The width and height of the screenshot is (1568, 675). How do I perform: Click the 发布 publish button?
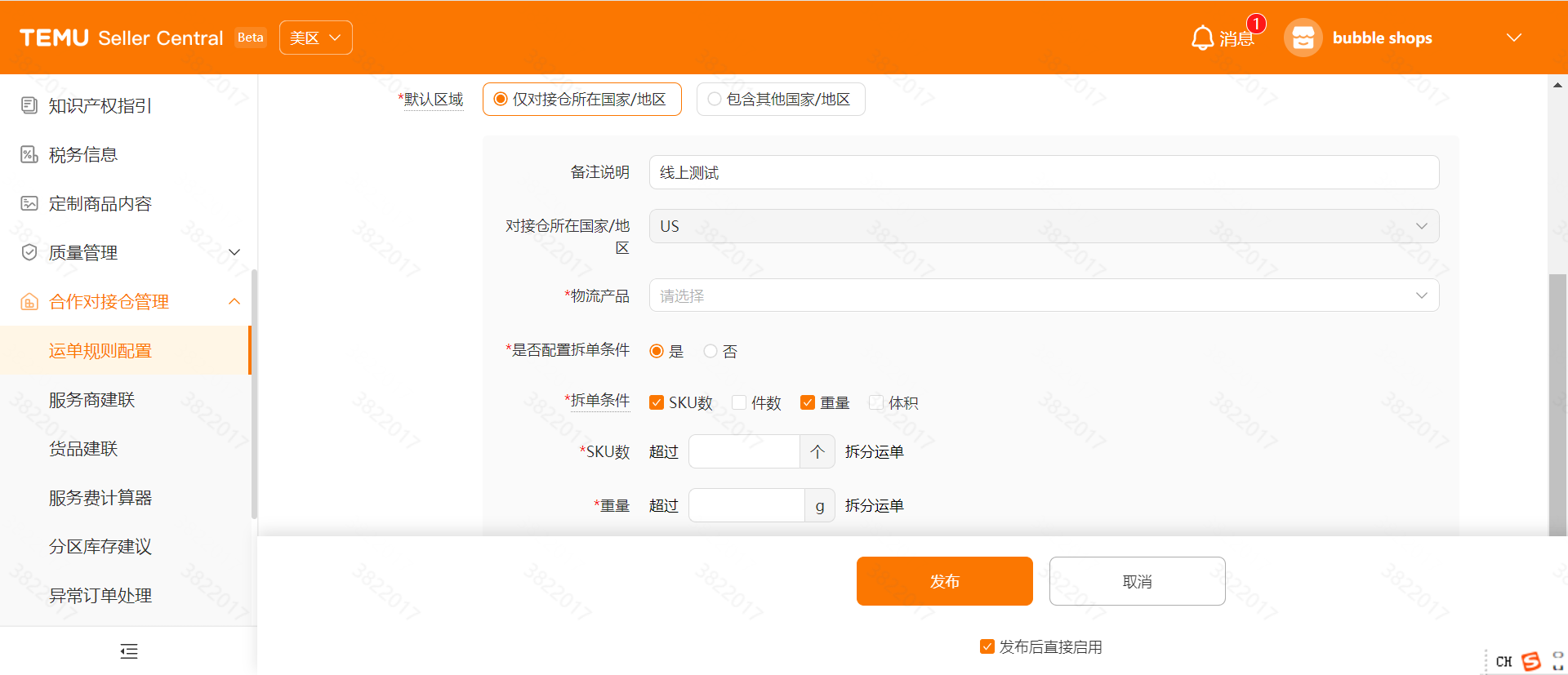(x=944, y=581)
